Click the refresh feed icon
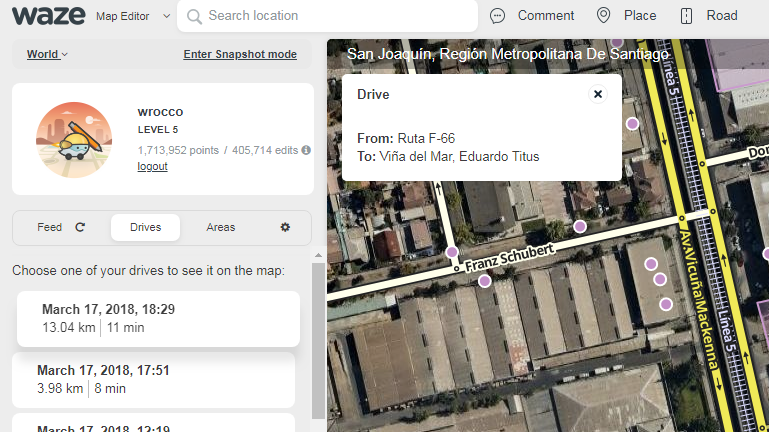The image size is (769, 432). [80, 227]
